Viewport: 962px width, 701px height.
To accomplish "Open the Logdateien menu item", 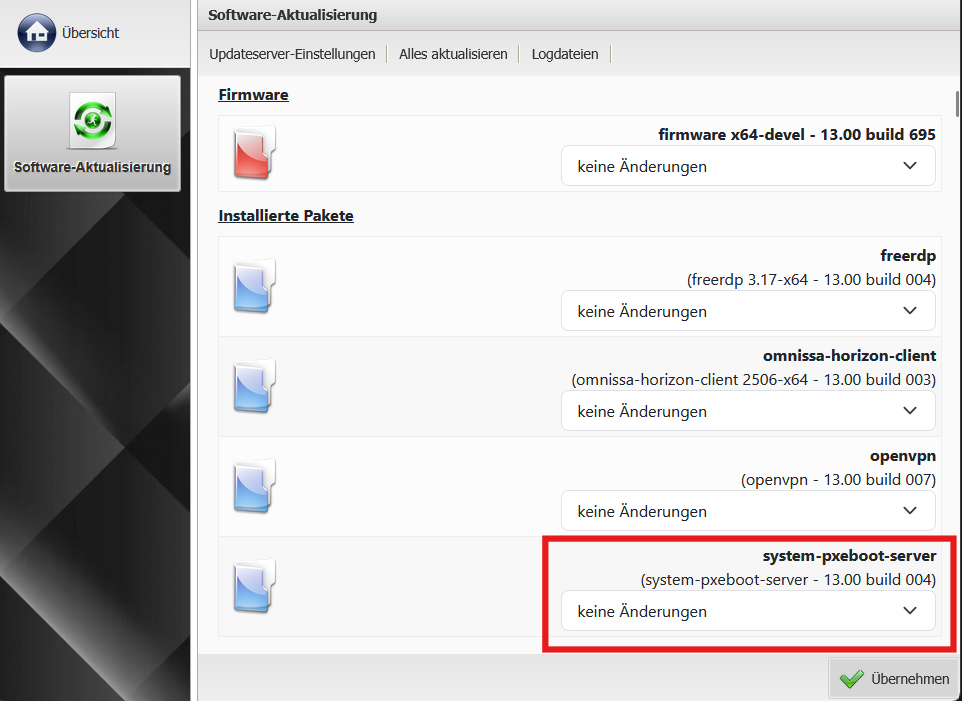I will tap(565, 54).
